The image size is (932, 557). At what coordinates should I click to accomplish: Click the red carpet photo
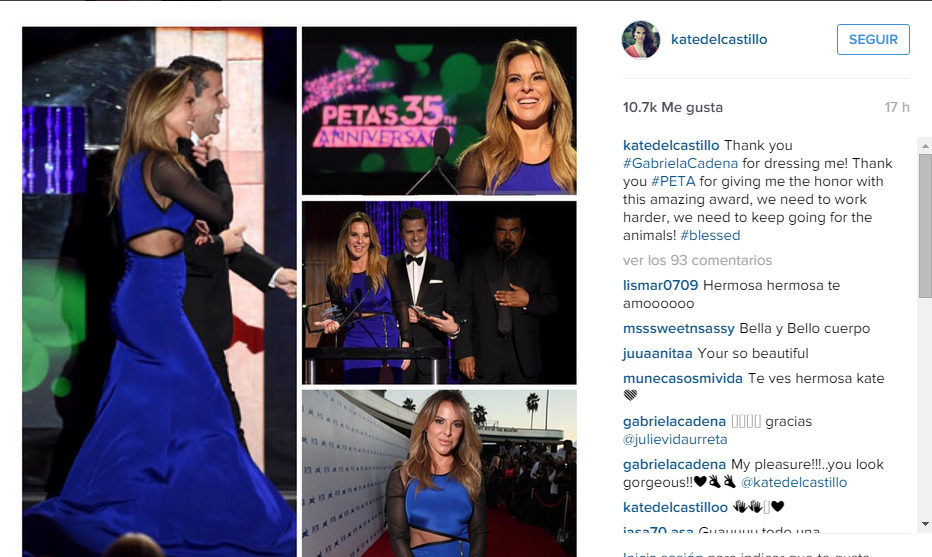pos(439,473)
